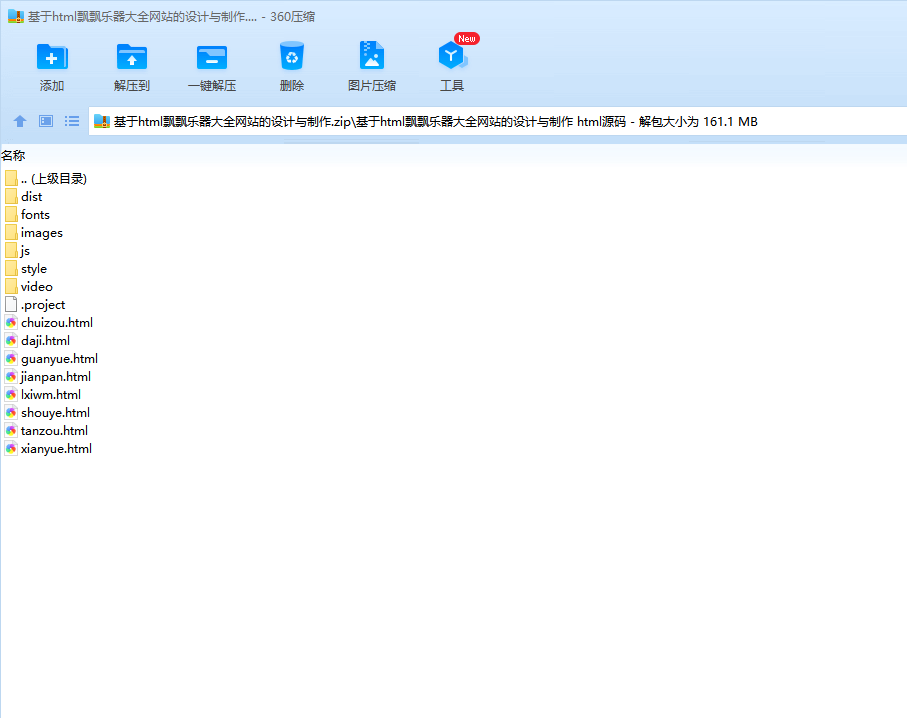Click the folder icon beside dist

pos(11,196)
